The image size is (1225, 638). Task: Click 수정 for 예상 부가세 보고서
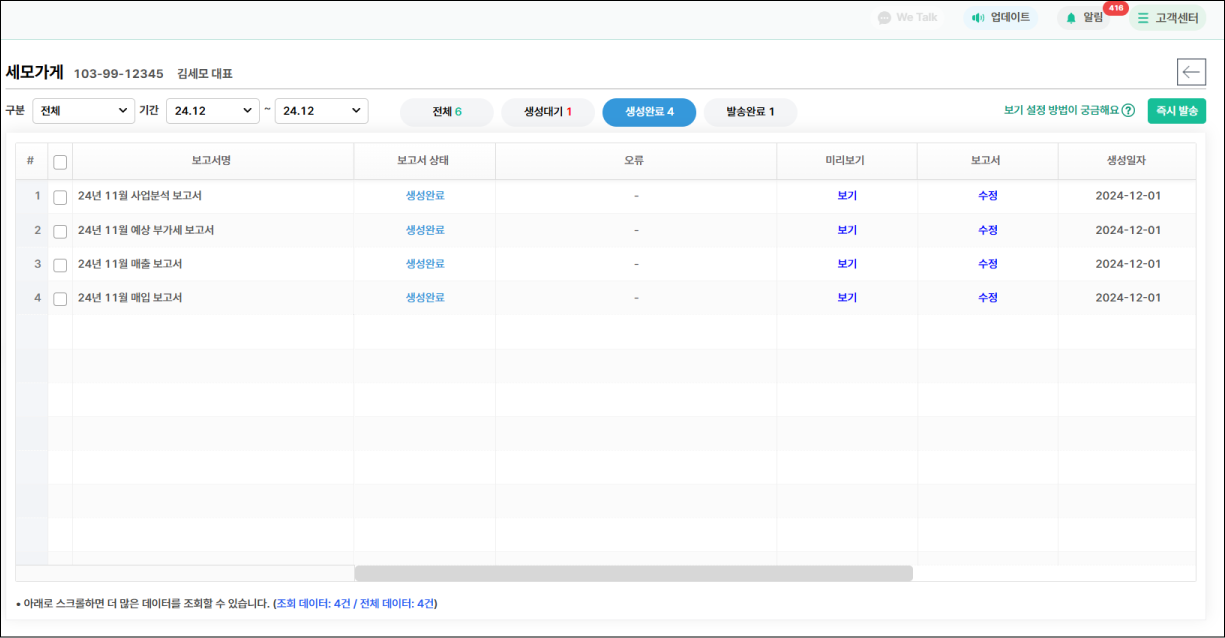(988, 230)
